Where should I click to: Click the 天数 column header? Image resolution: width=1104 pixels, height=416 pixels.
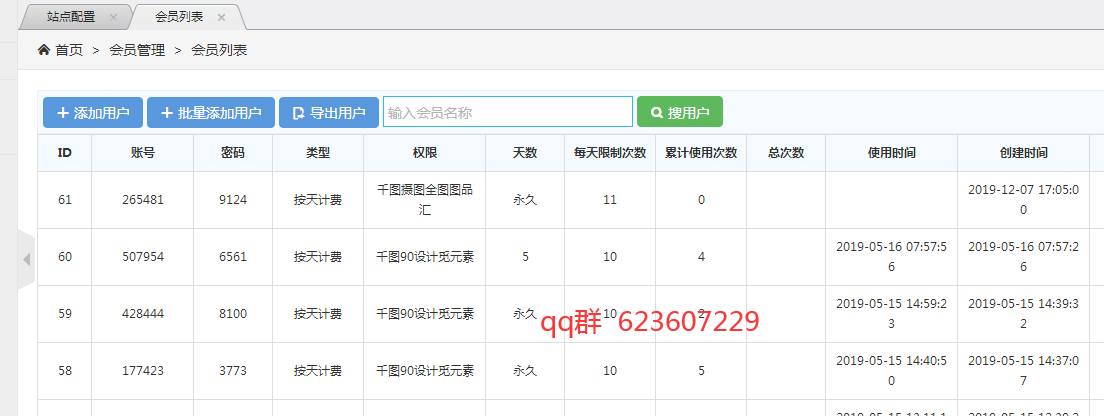(x=525, y=153)
